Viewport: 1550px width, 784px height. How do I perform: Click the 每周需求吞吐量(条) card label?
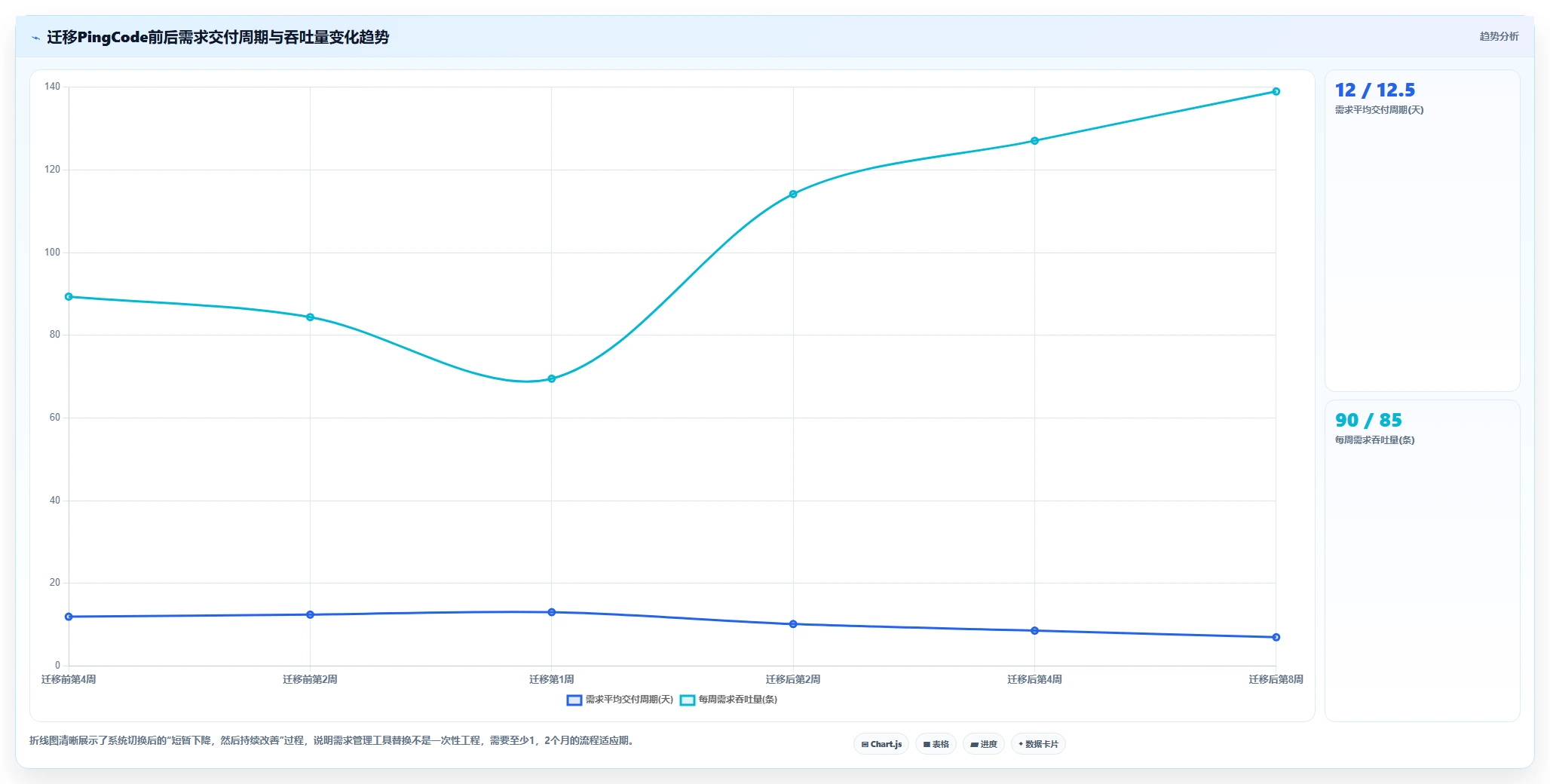[x=1374, y=440]
